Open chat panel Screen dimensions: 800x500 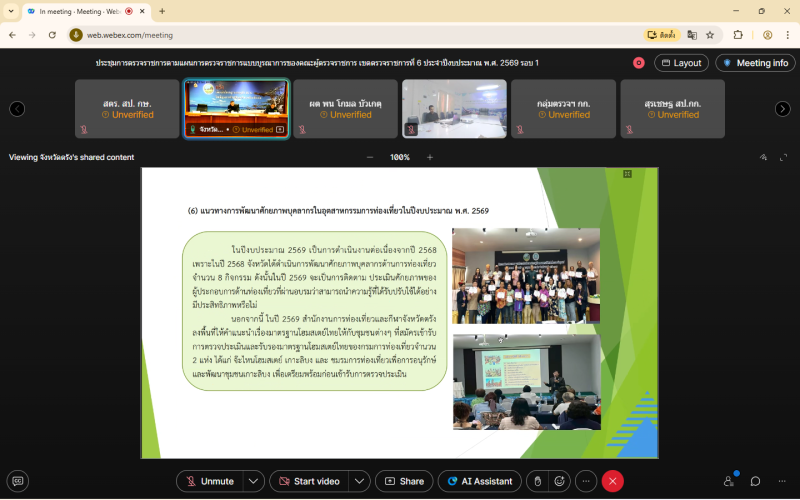755,481
